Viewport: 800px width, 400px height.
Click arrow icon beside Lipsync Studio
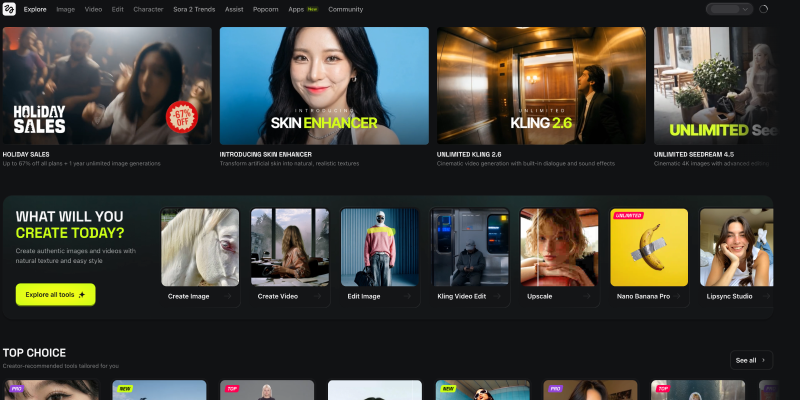click(766, 296)
